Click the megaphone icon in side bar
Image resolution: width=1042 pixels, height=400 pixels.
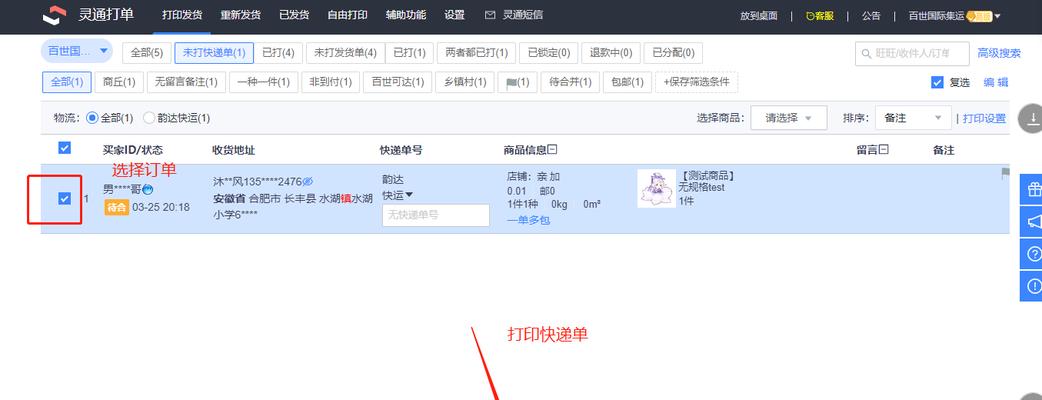point(1033,222)
